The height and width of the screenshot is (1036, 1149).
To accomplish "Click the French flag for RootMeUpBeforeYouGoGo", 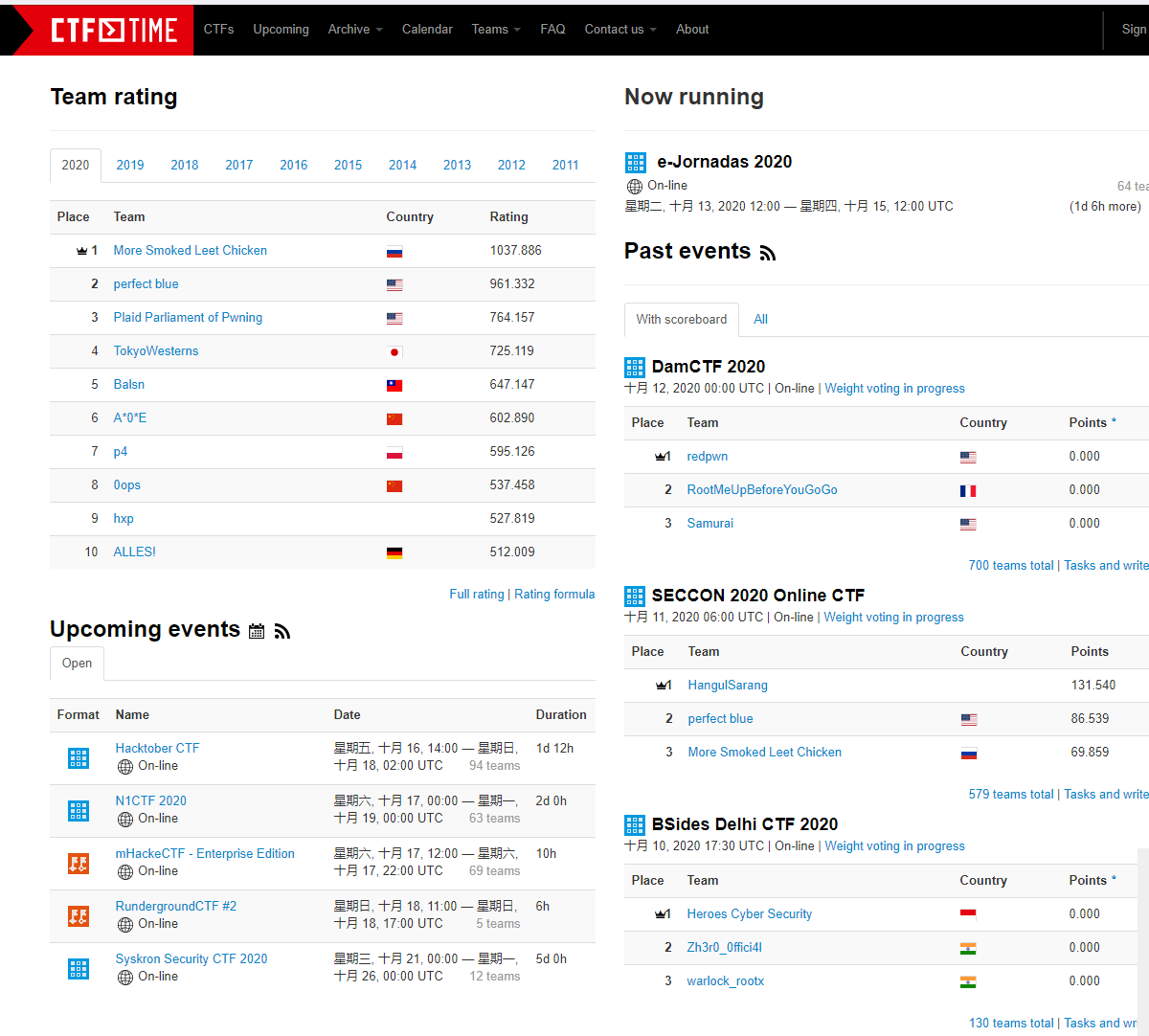I will (968, 491).
